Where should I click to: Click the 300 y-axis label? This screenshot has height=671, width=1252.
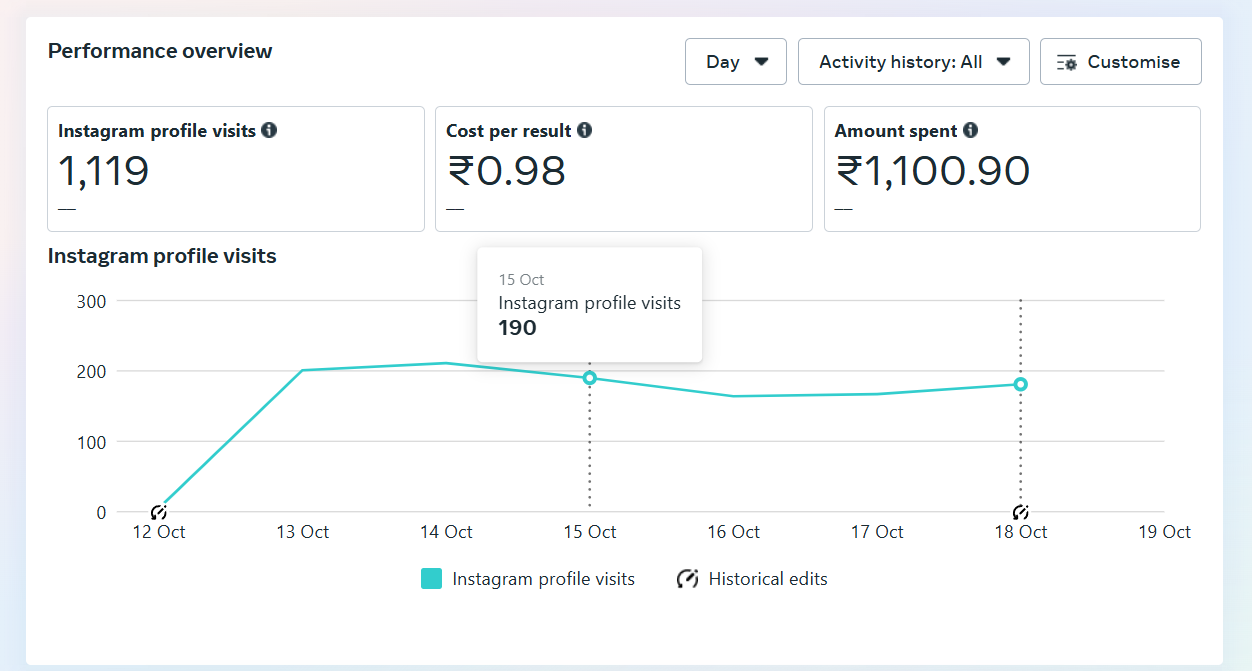click(92, 300)
